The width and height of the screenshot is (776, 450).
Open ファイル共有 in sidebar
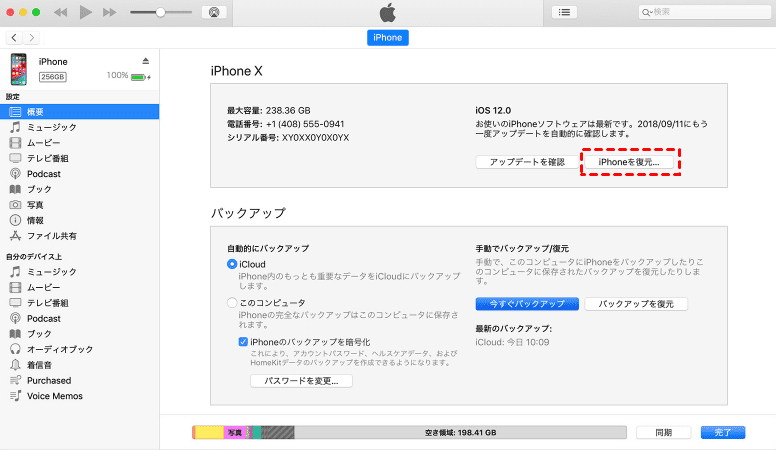[x=54, y=236]
